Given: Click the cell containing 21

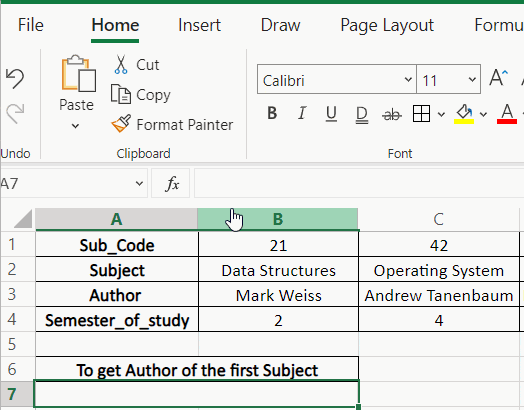Looking at the screenshot, I should click(278, 245).
